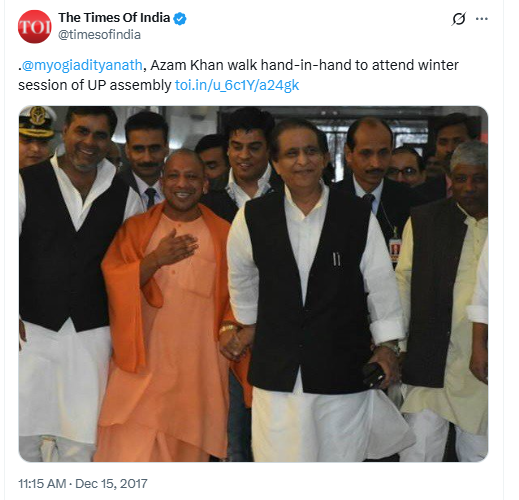Click "session of UP assembly" tweet text
The height and width of the screenshot is (500, 519).
[x=95, y=85]
